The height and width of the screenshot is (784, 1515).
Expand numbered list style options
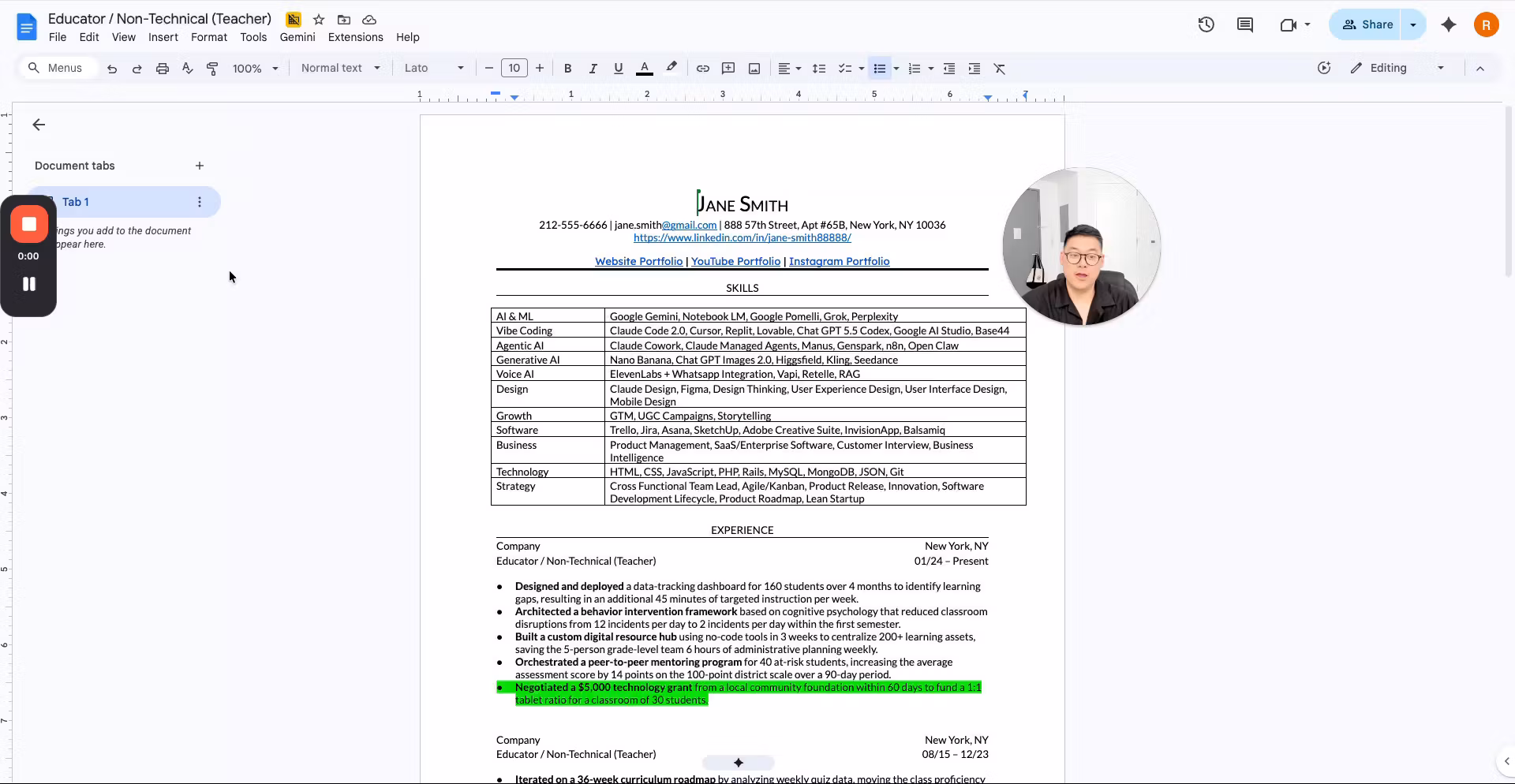click(932, 69)
